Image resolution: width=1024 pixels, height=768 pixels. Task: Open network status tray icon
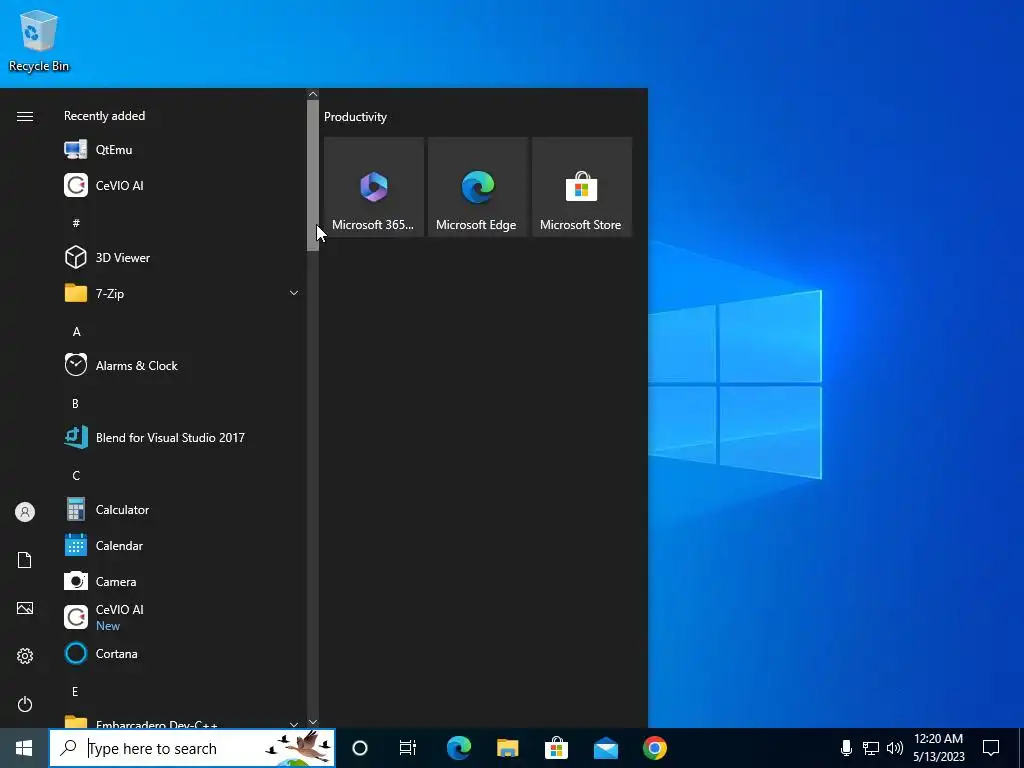click(x=871, y=748)
